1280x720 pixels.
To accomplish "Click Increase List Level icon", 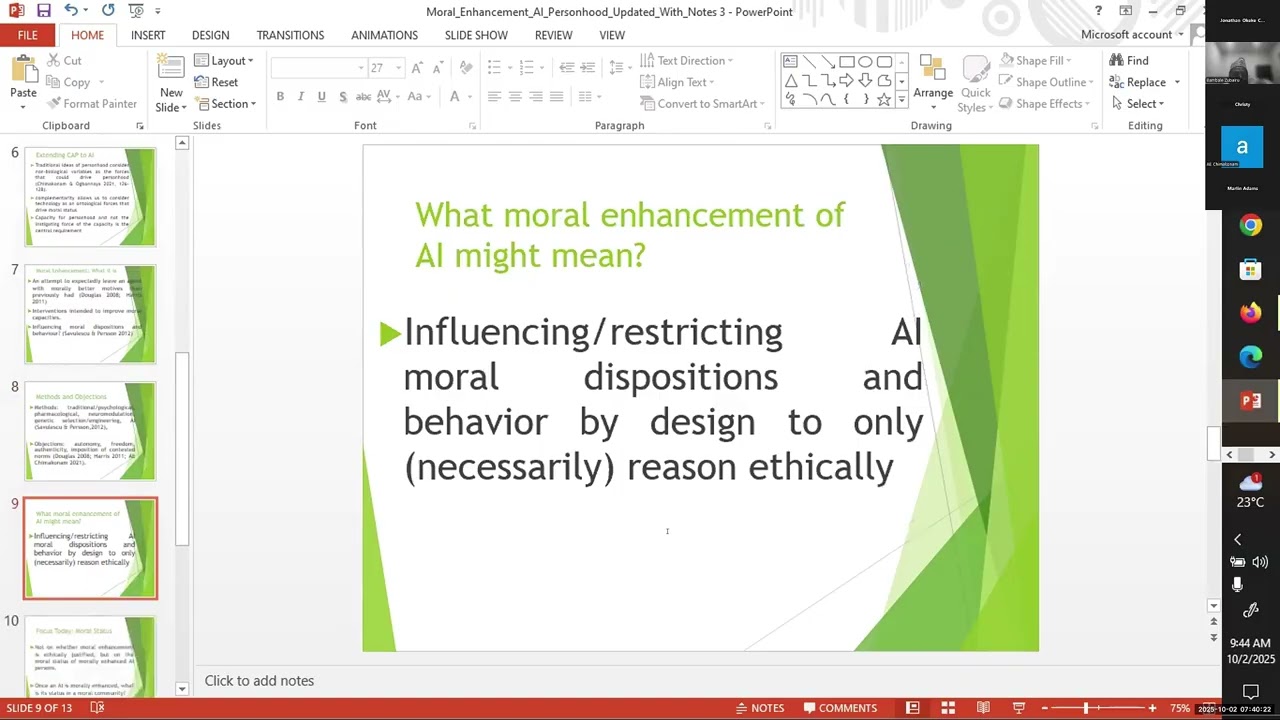I will coord(588,67).
